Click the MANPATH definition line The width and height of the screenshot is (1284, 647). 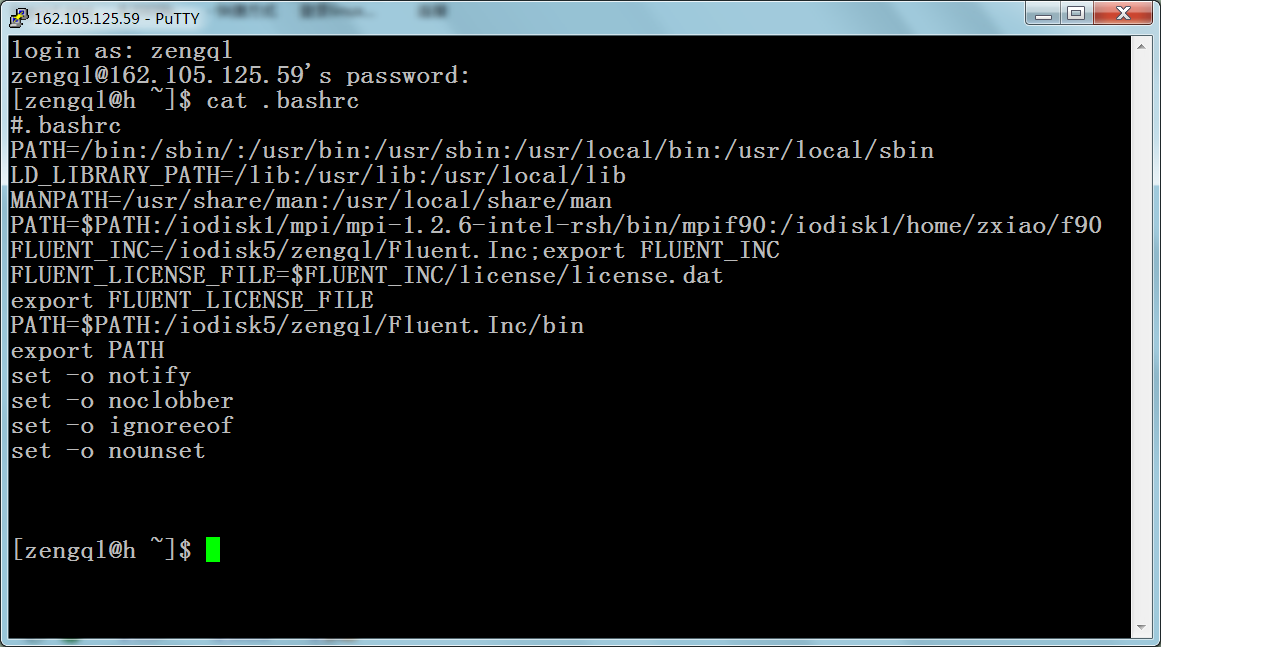coord(310,200)
